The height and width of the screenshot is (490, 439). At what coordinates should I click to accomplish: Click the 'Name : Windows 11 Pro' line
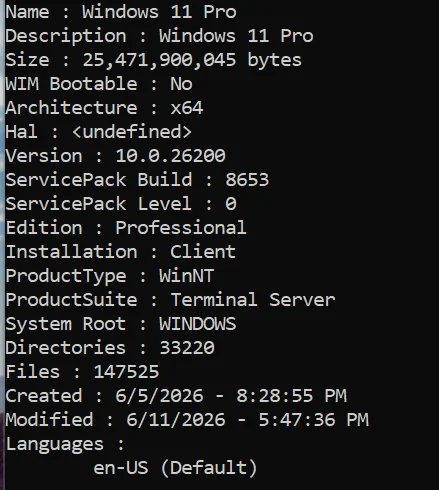click(121, 12)
